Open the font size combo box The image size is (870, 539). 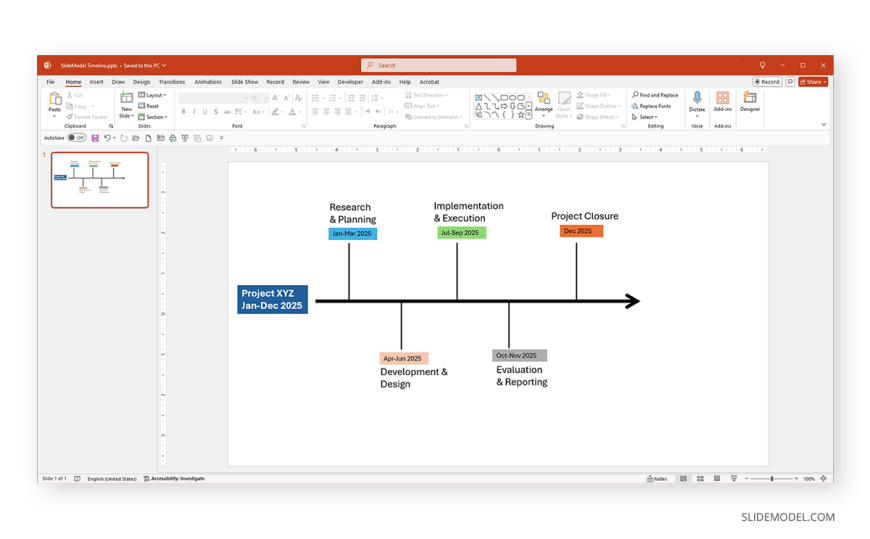(259, 98)
